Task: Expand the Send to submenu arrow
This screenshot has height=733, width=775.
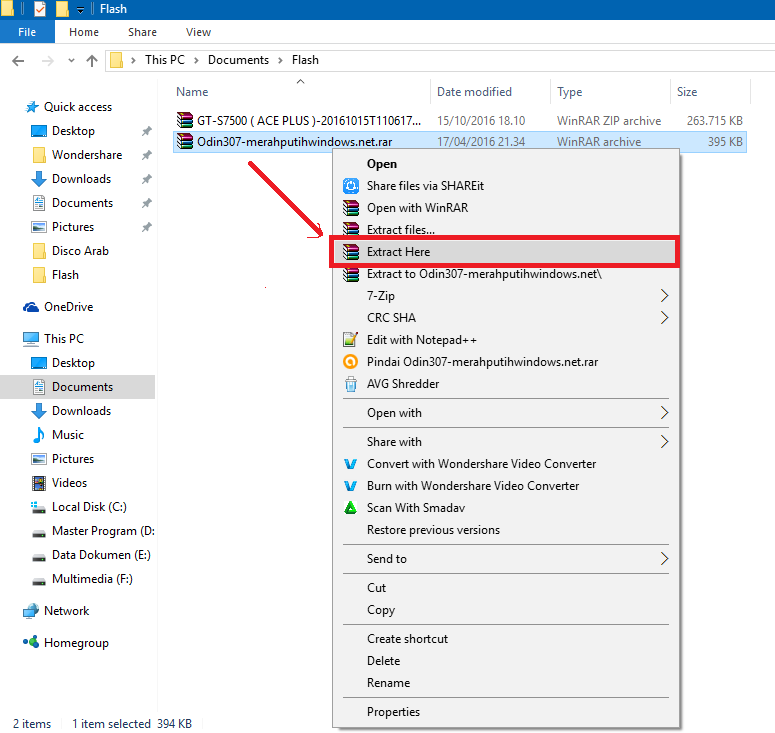Action: 664,559
